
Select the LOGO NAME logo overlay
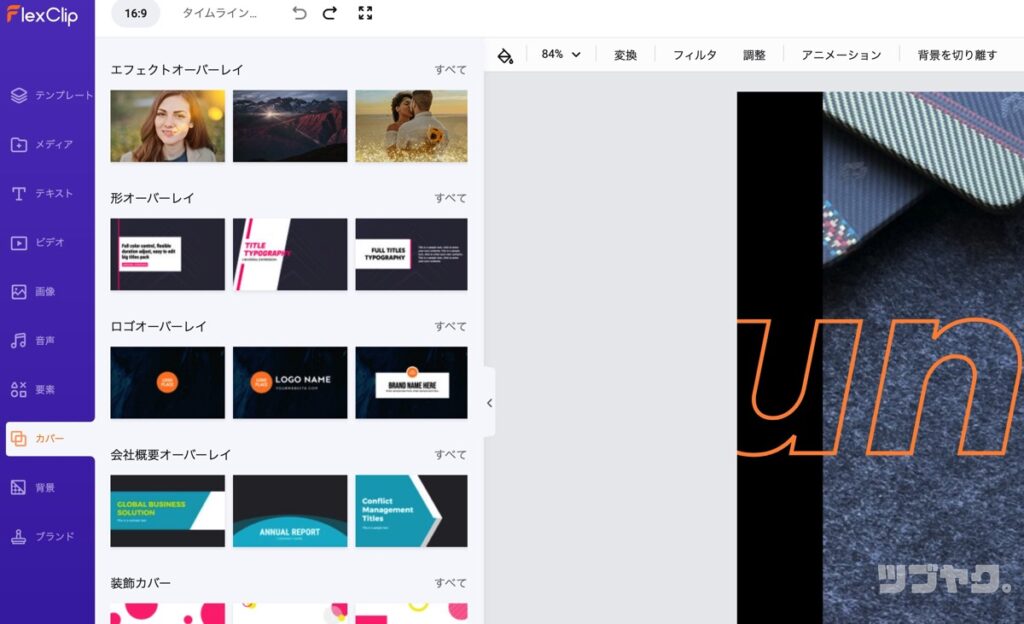pyautogui.click(x=290, y=382)
